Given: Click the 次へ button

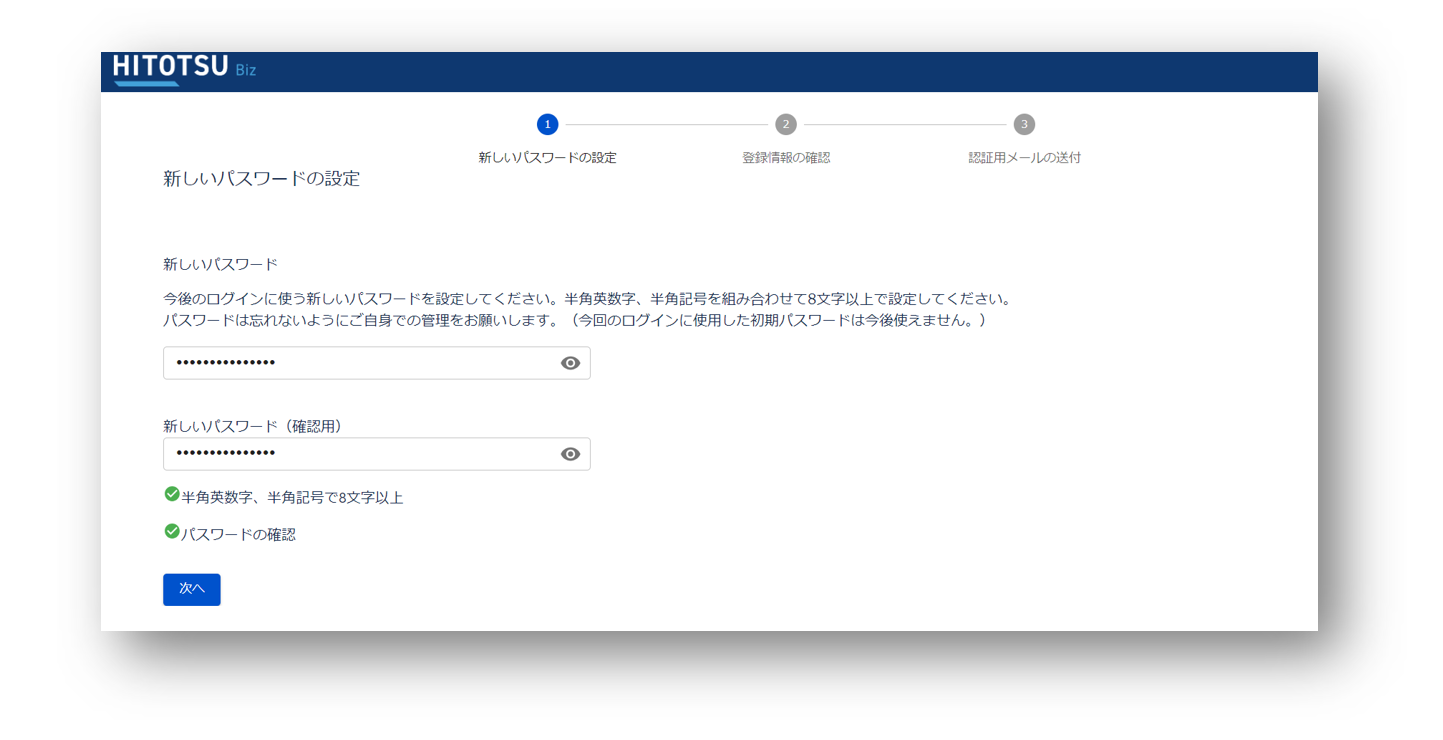Looking at the screenshot, I should click(192, 589).
